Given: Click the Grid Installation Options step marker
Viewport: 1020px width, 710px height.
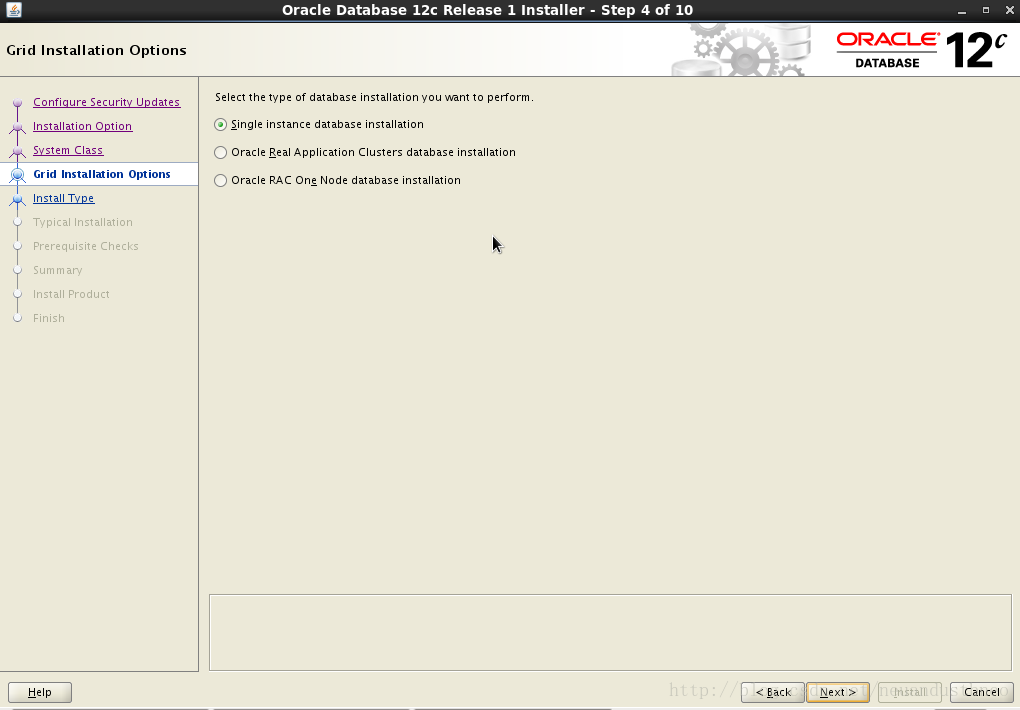Looking at the screenshot, I should tap(18, 174).
